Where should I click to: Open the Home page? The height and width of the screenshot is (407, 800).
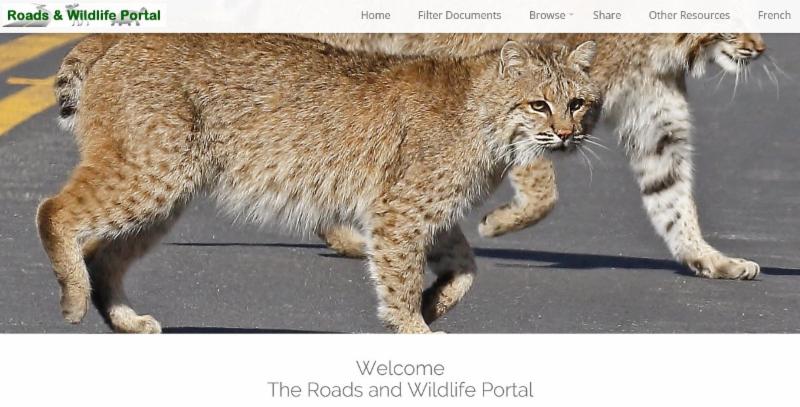[x=375, y=15]
